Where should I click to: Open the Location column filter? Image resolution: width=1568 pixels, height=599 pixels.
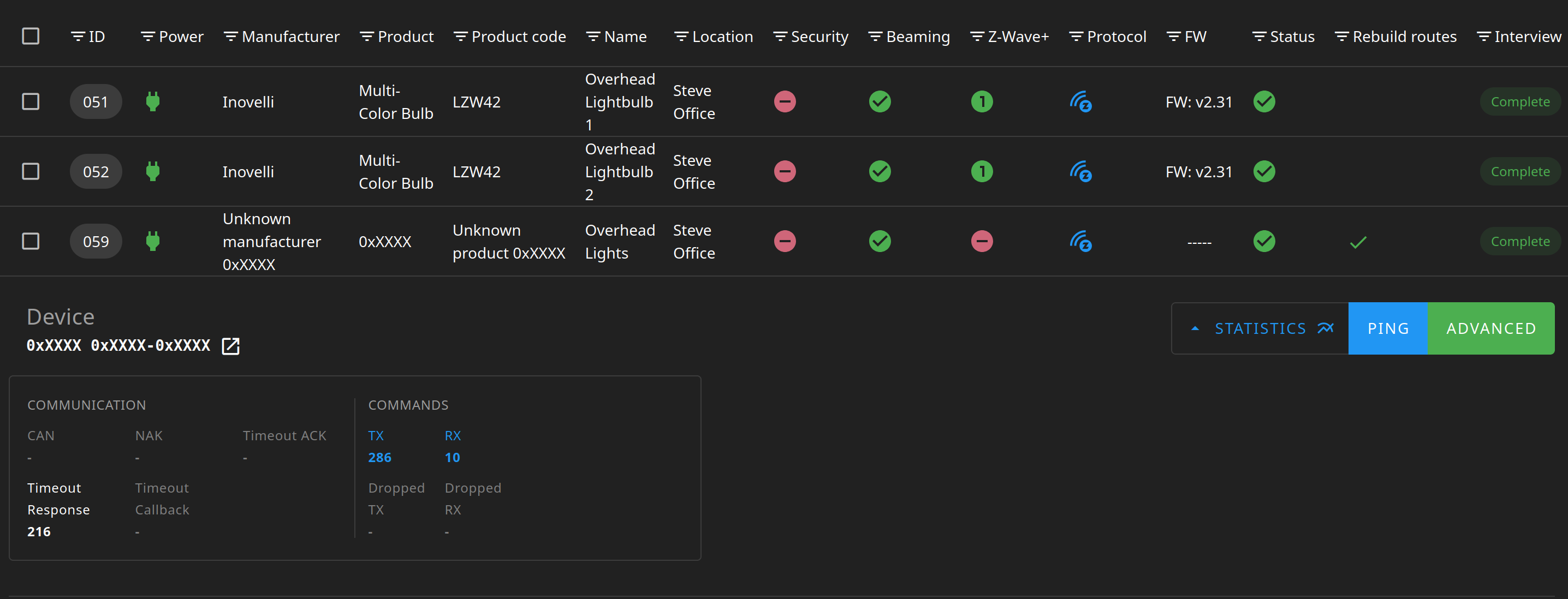tap(680, 37)
